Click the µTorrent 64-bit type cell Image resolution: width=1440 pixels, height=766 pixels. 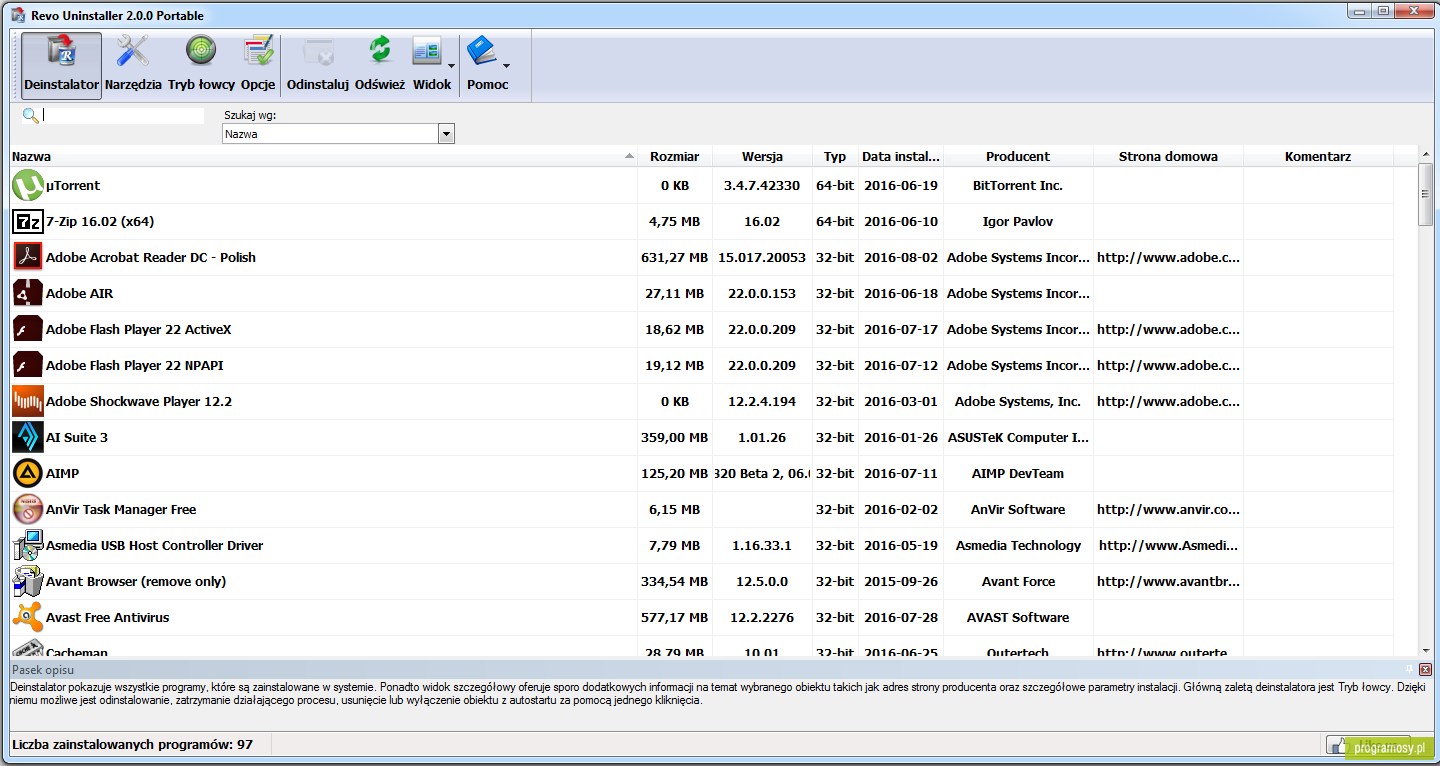tap(835, 185)
